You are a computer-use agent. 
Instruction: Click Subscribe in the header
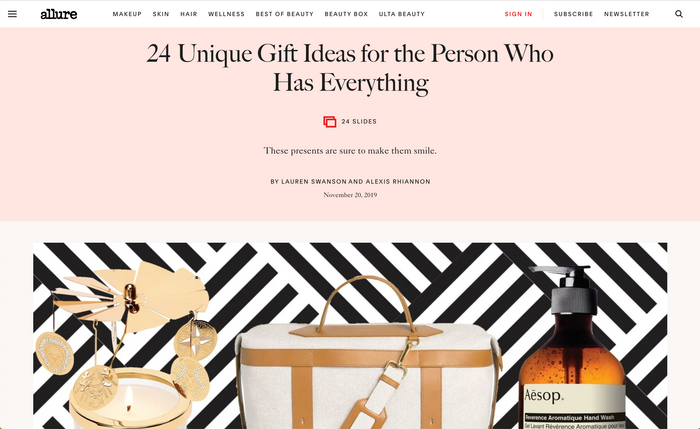click(x=574, y=14)
